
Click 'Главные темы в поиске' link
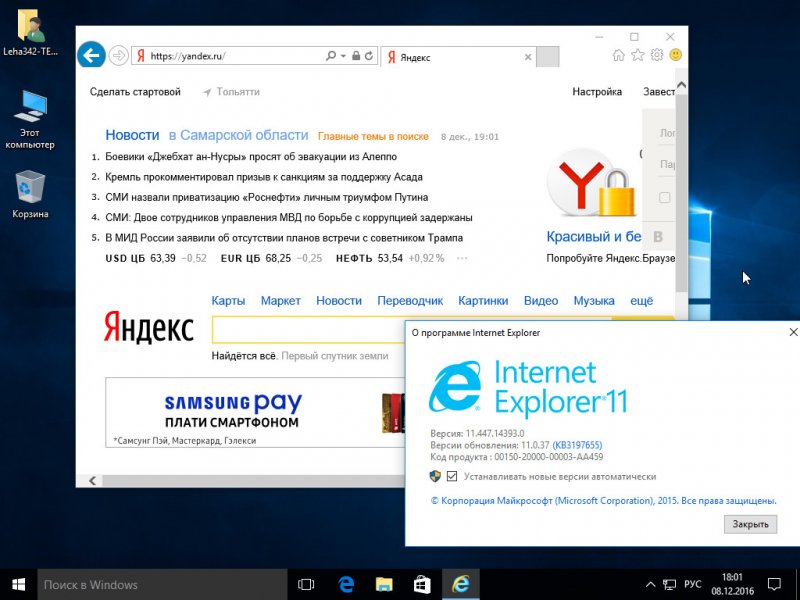coord(373,137)
